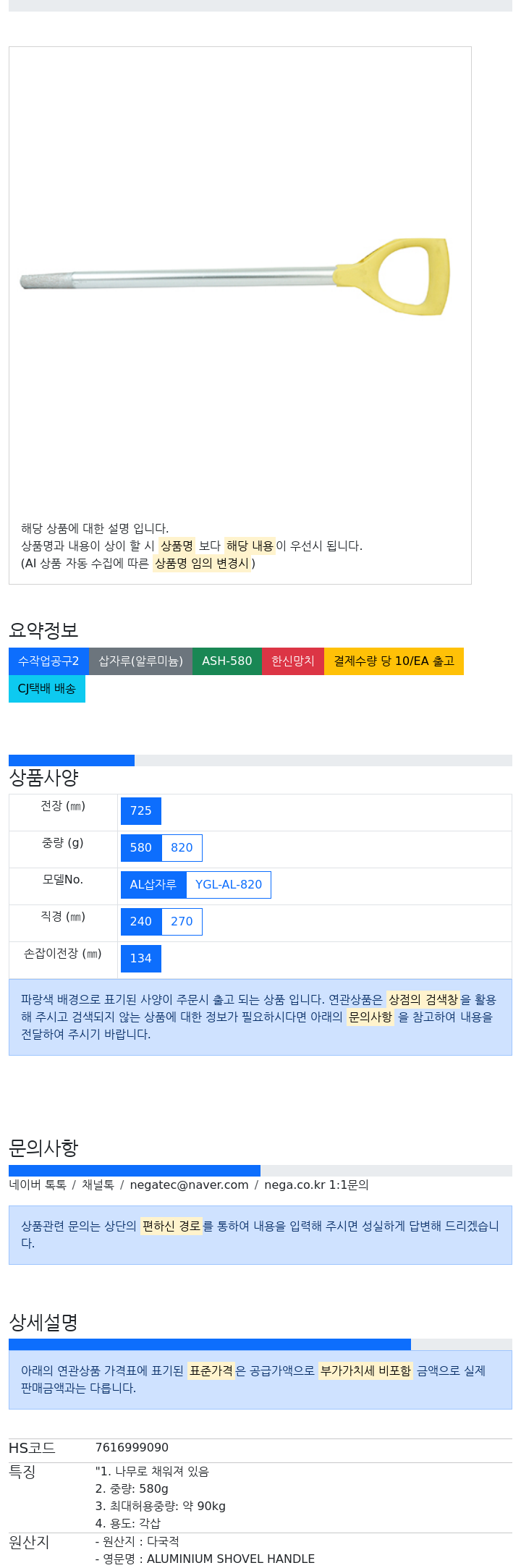Click the nega.co.kr 1:1문의 contact
This screenshot has height=1568, width=521.
(316, 1185)
